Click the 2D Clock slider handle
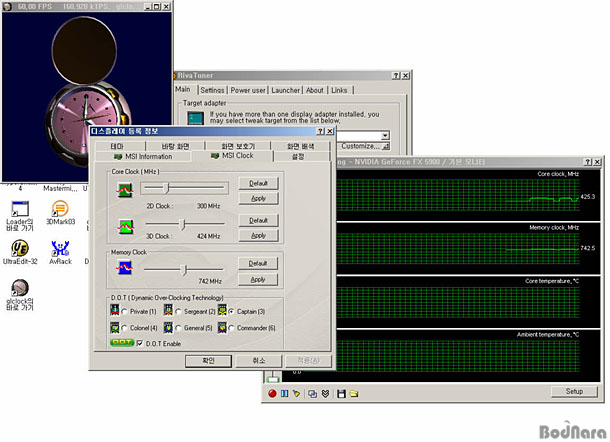Viewport: 610px width, 442px height. pos(166,188)
